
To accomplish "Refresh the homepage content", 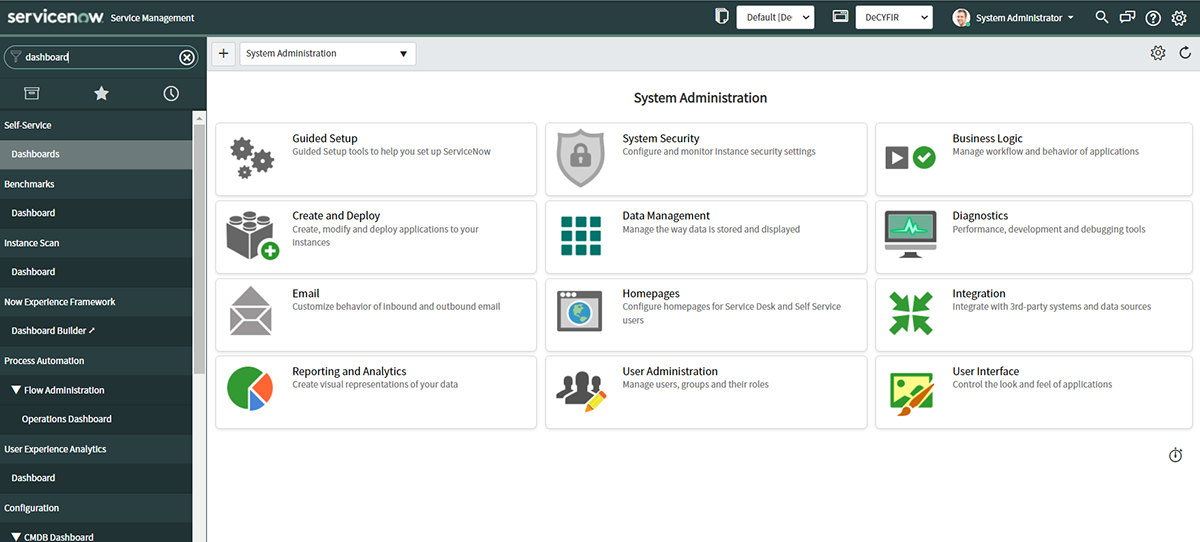I will click(1185, 53).
